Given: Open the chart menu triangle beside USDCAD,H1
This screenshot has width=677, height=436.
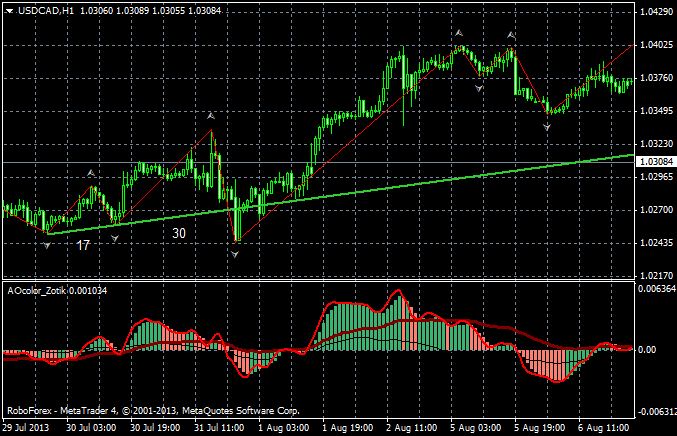Looking at the screenshot, I should (9, 11).
